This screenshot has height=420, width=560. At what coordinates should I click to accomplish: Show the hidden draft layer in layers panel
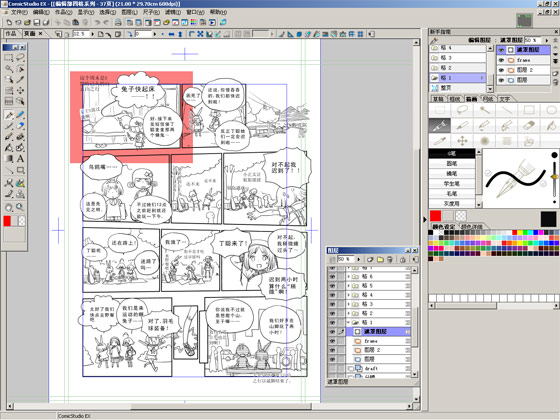pyautogui.click(x=332, y=368)
